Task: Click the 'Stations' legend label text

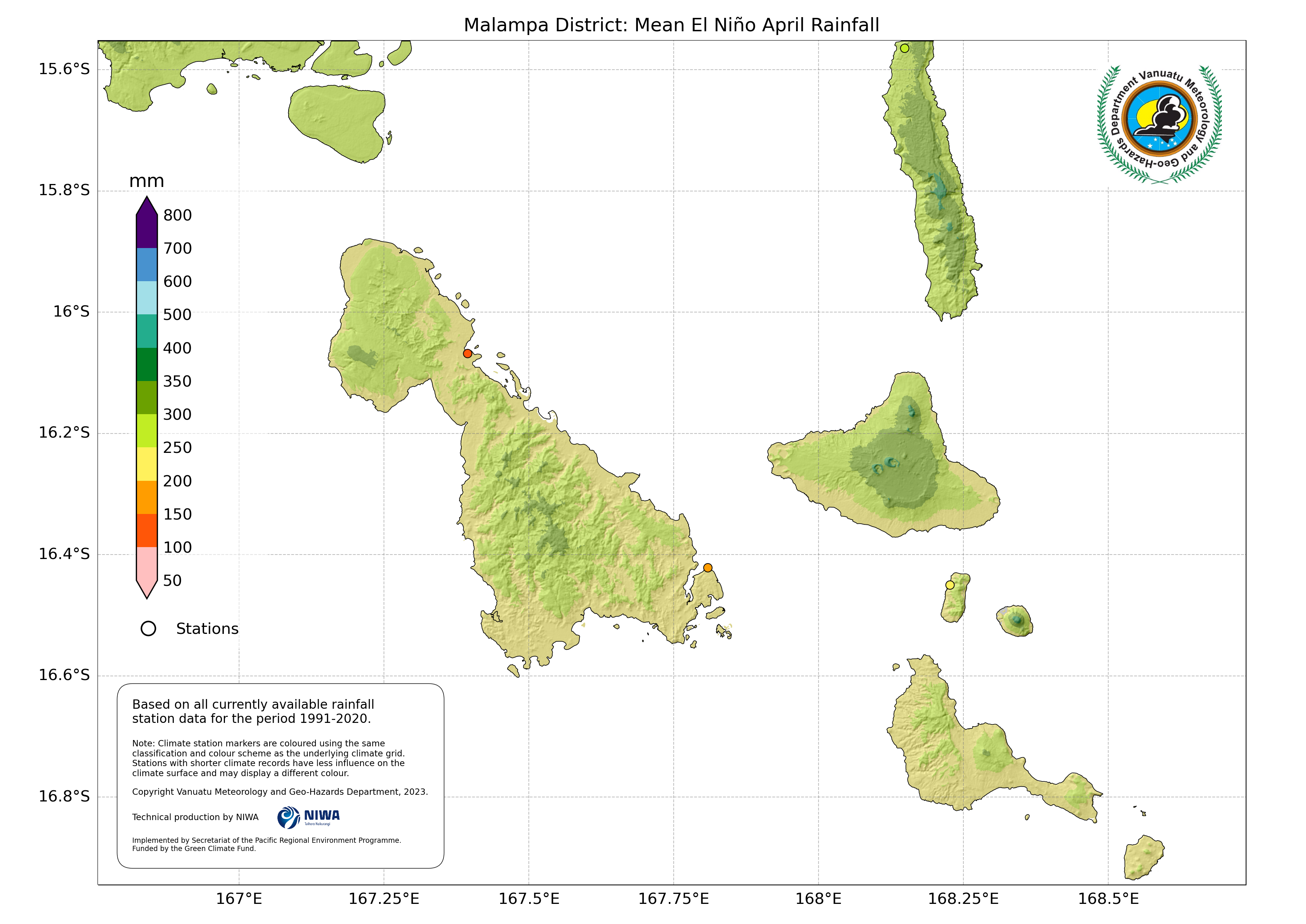Action: point(207,629)
